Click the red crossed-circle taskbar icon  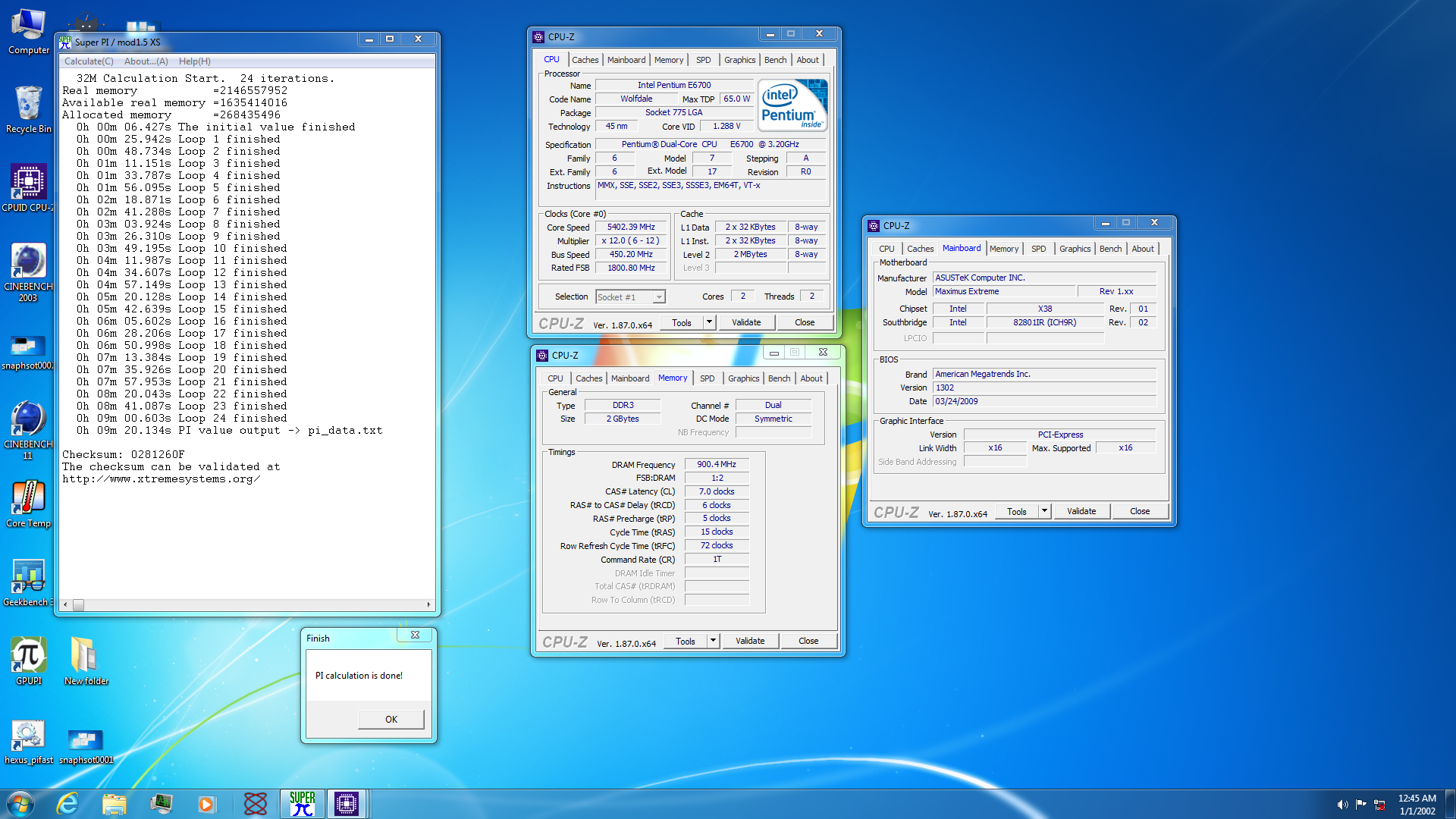tap(256, 804)
